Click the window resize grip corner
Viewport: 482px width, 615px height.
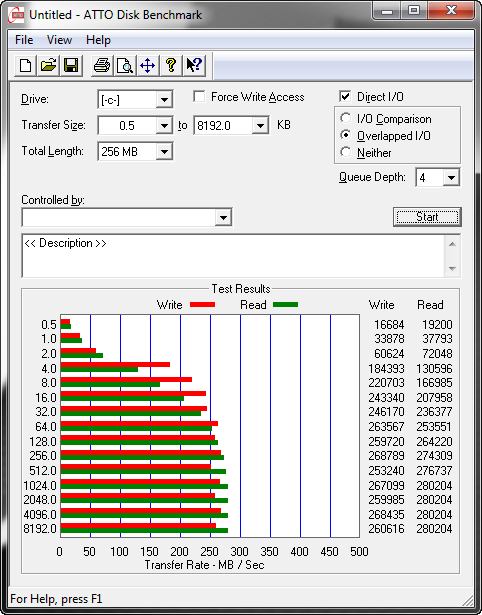(467, 600)
